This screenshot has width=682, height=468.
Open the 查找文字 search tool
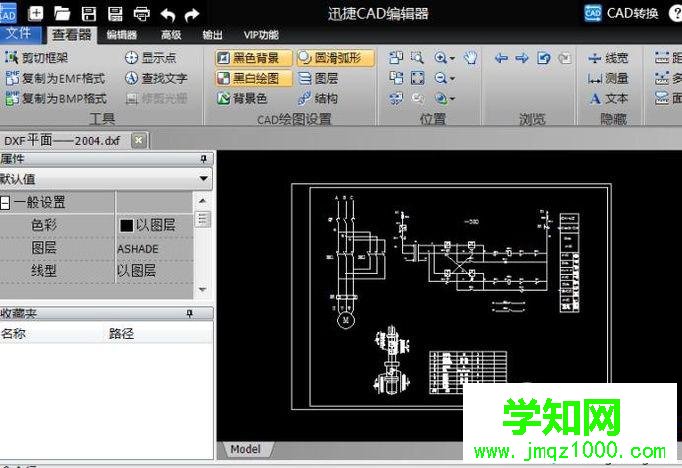pyautogui.click(x=156, y=78)
